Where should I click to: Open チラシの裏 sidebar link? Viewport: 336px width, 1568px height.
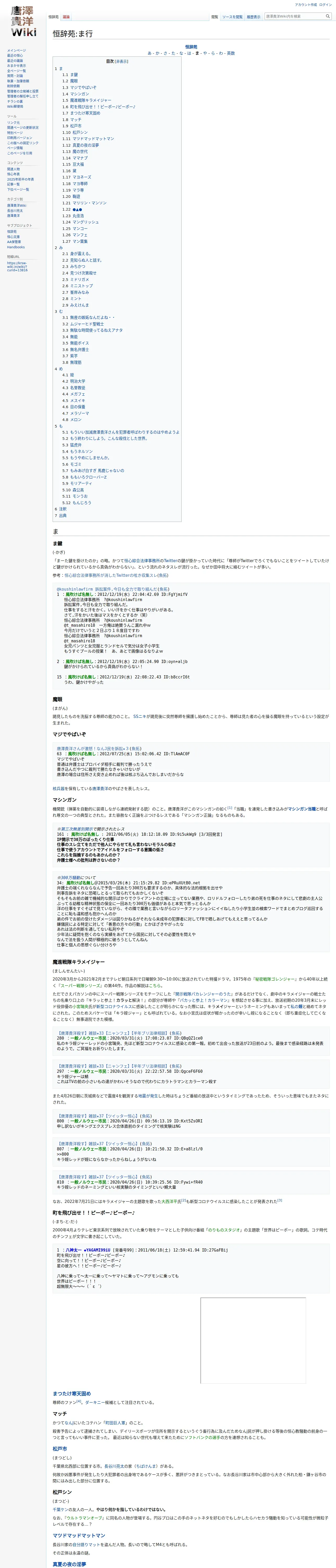coord(15,102)
